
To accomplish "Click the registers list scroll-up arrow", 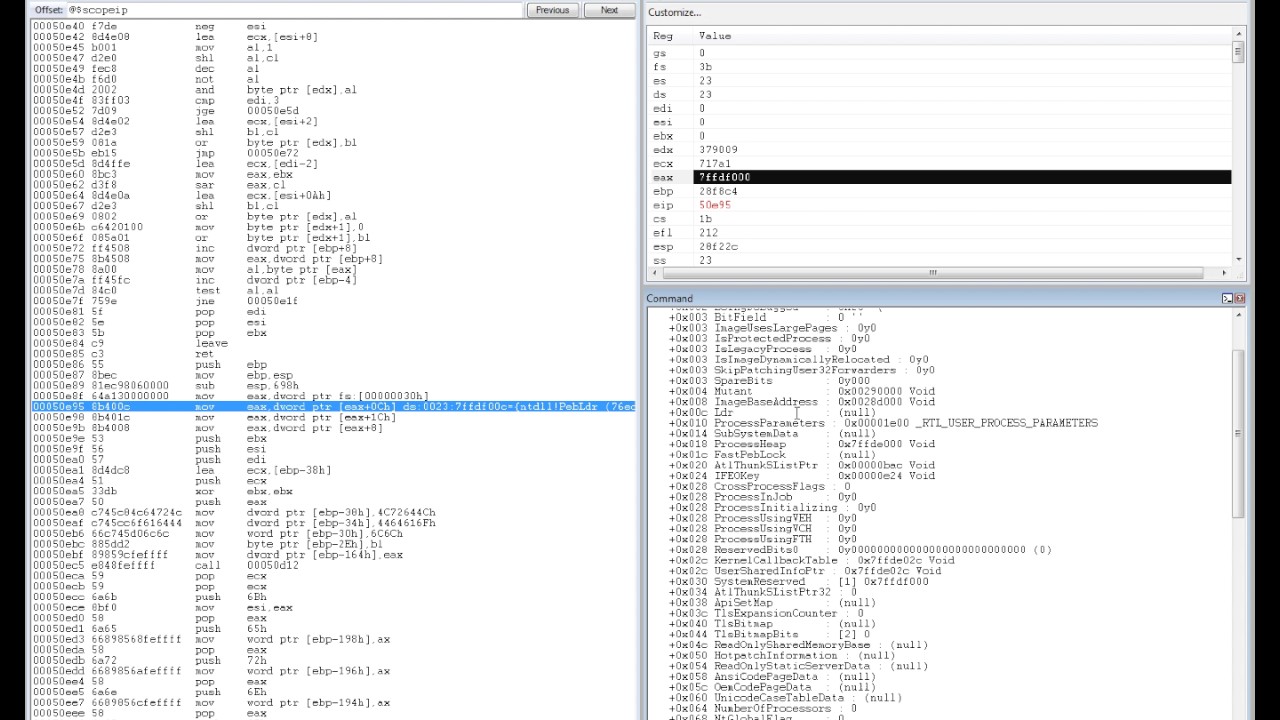I will tap(1238, 36).
